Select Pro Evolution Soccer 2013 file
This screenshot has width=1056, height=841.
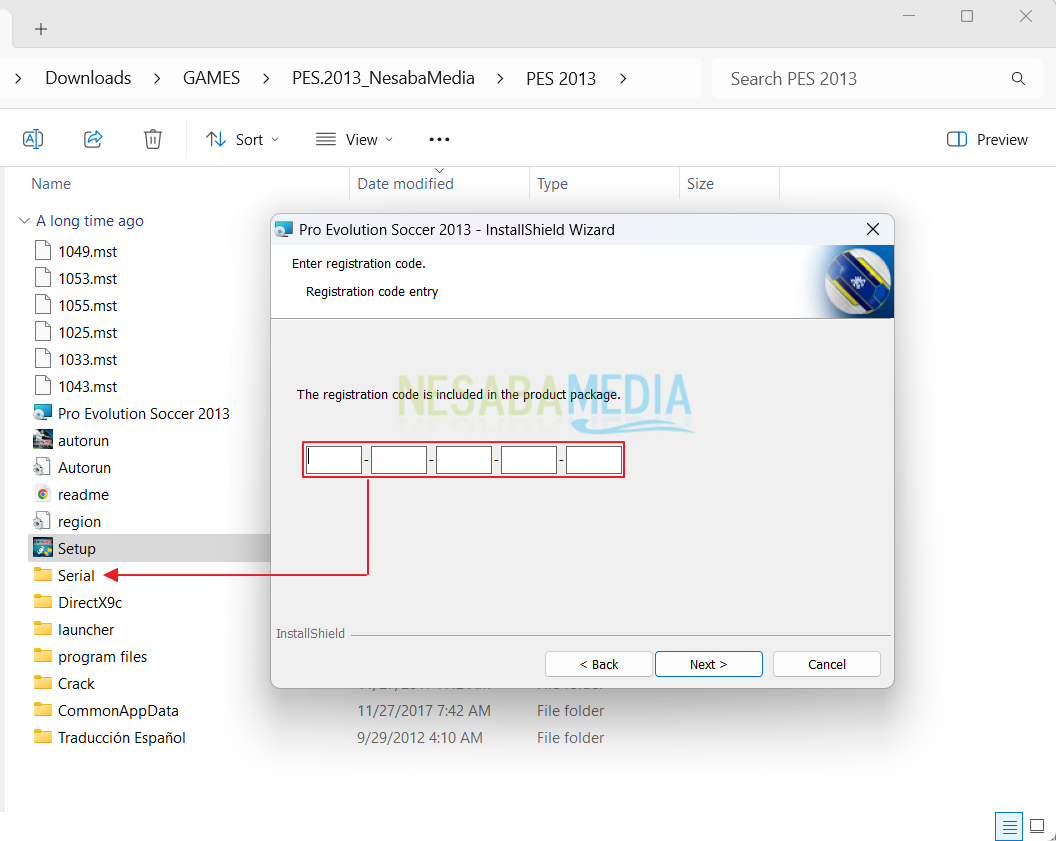143,413
